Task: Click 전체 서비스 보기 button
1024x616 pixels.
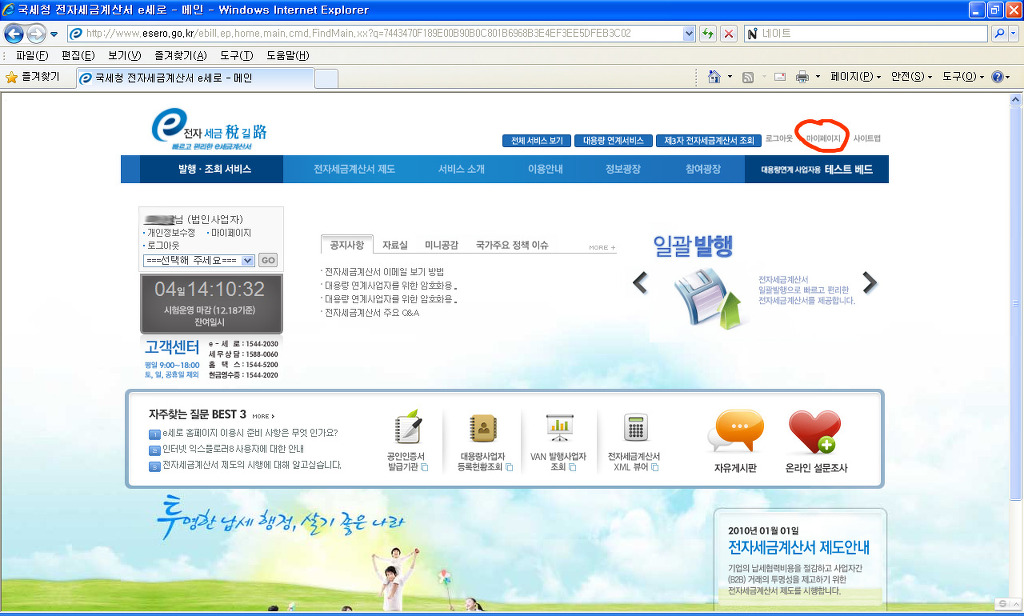Action: 537,140
